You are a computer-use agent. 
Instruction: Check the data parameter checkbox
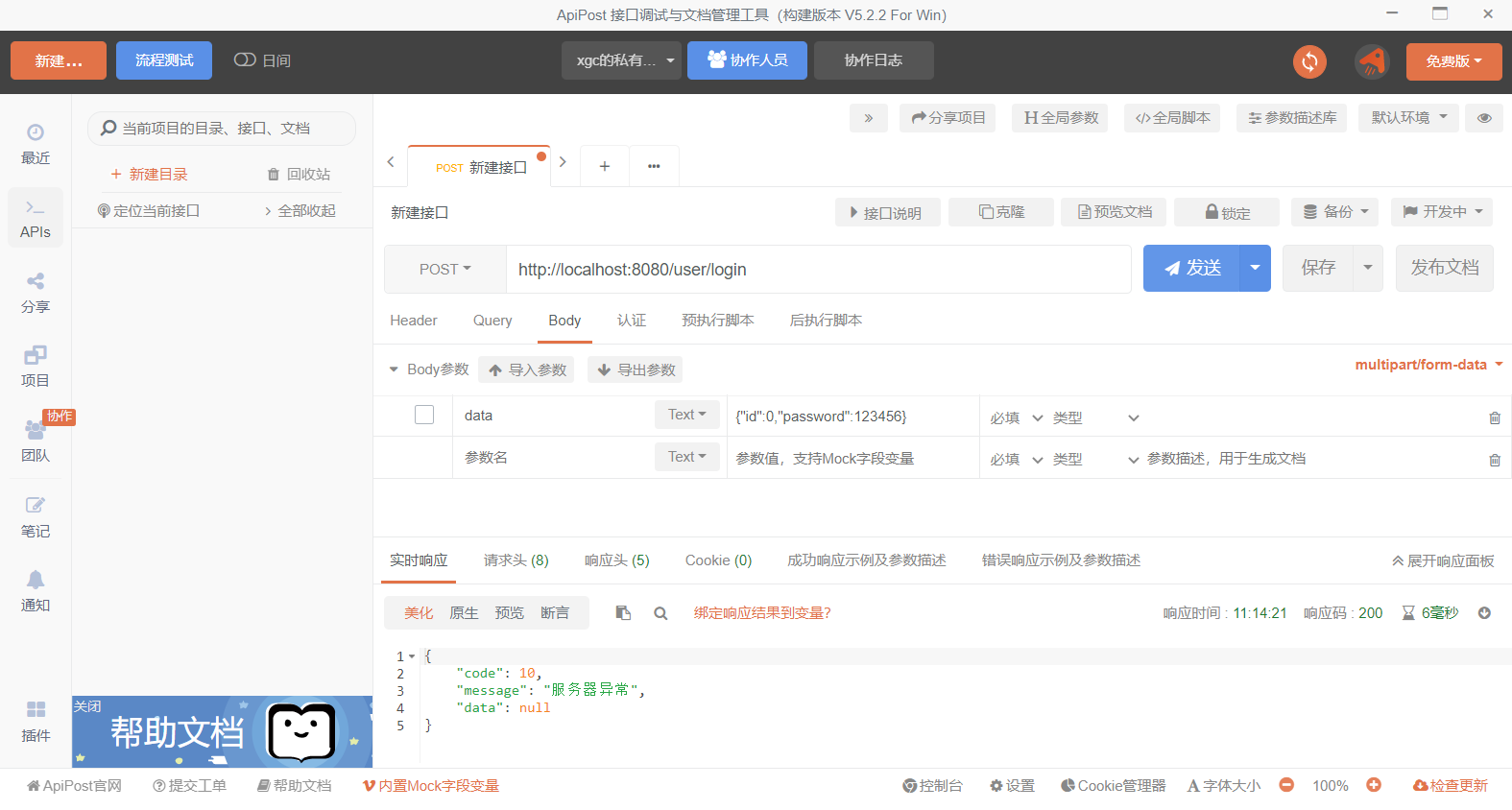click(x=424, y=415)
